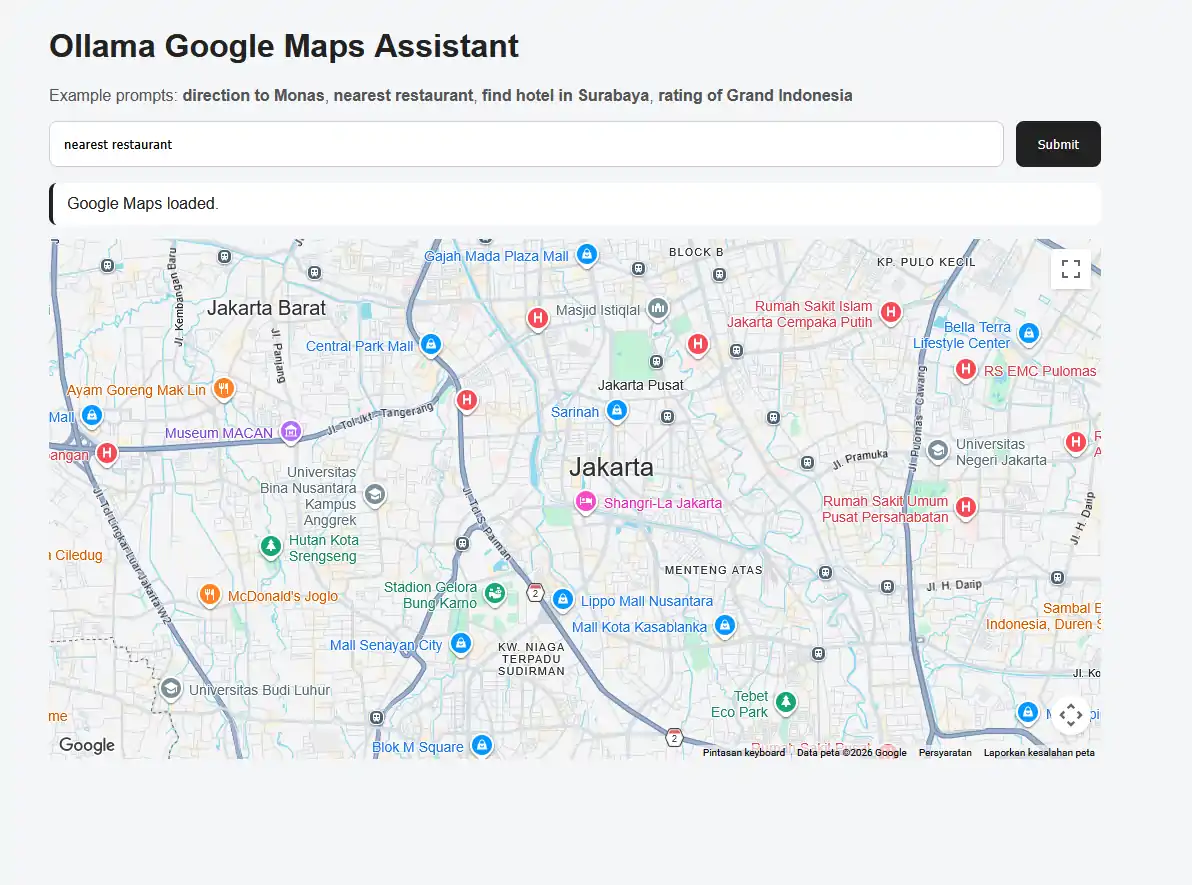Select the Universitas Budi Luhur school pin
The image size is (1192, 885).
click(x=171, y=689)
